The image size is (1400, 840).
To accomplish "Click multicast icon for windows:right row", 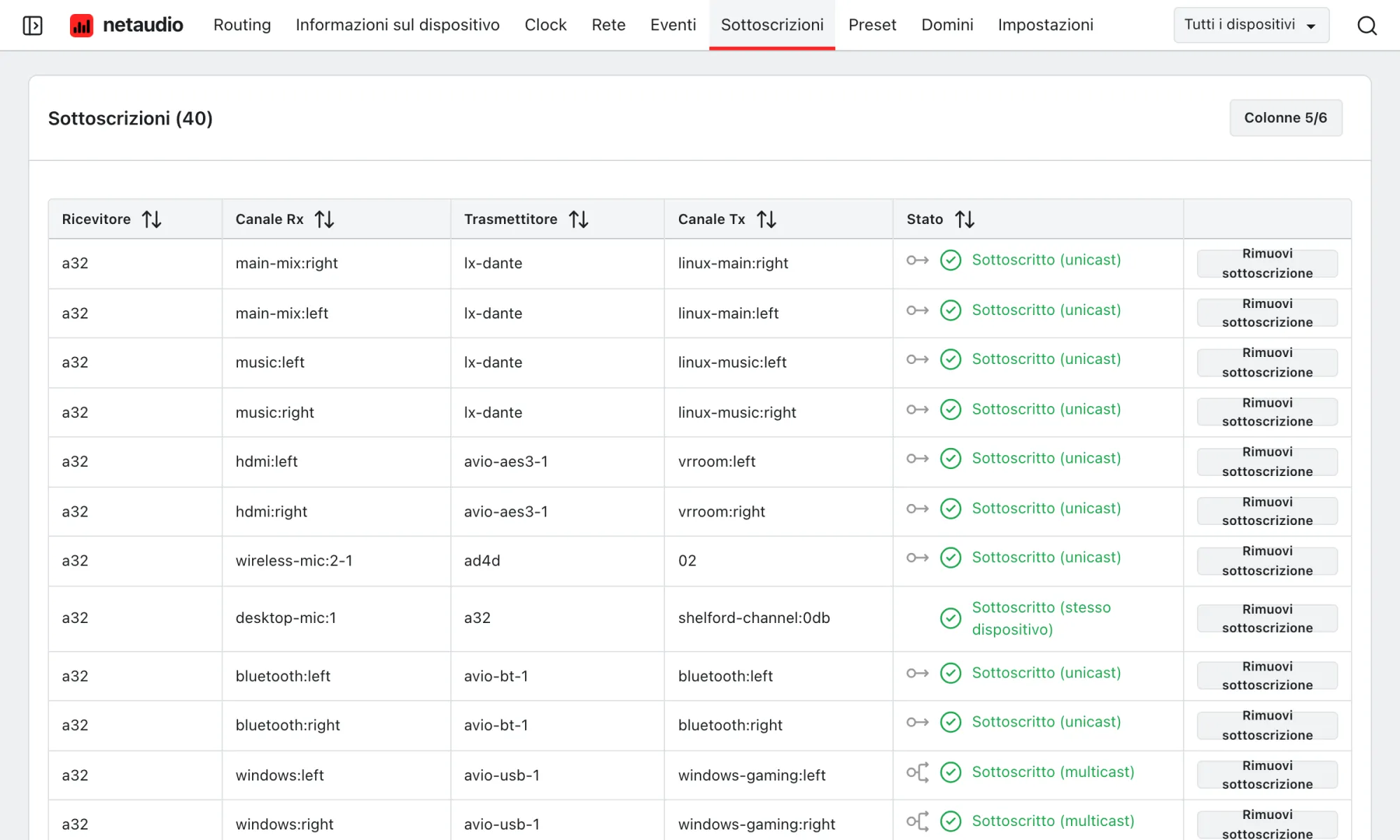I will point(917,821).
